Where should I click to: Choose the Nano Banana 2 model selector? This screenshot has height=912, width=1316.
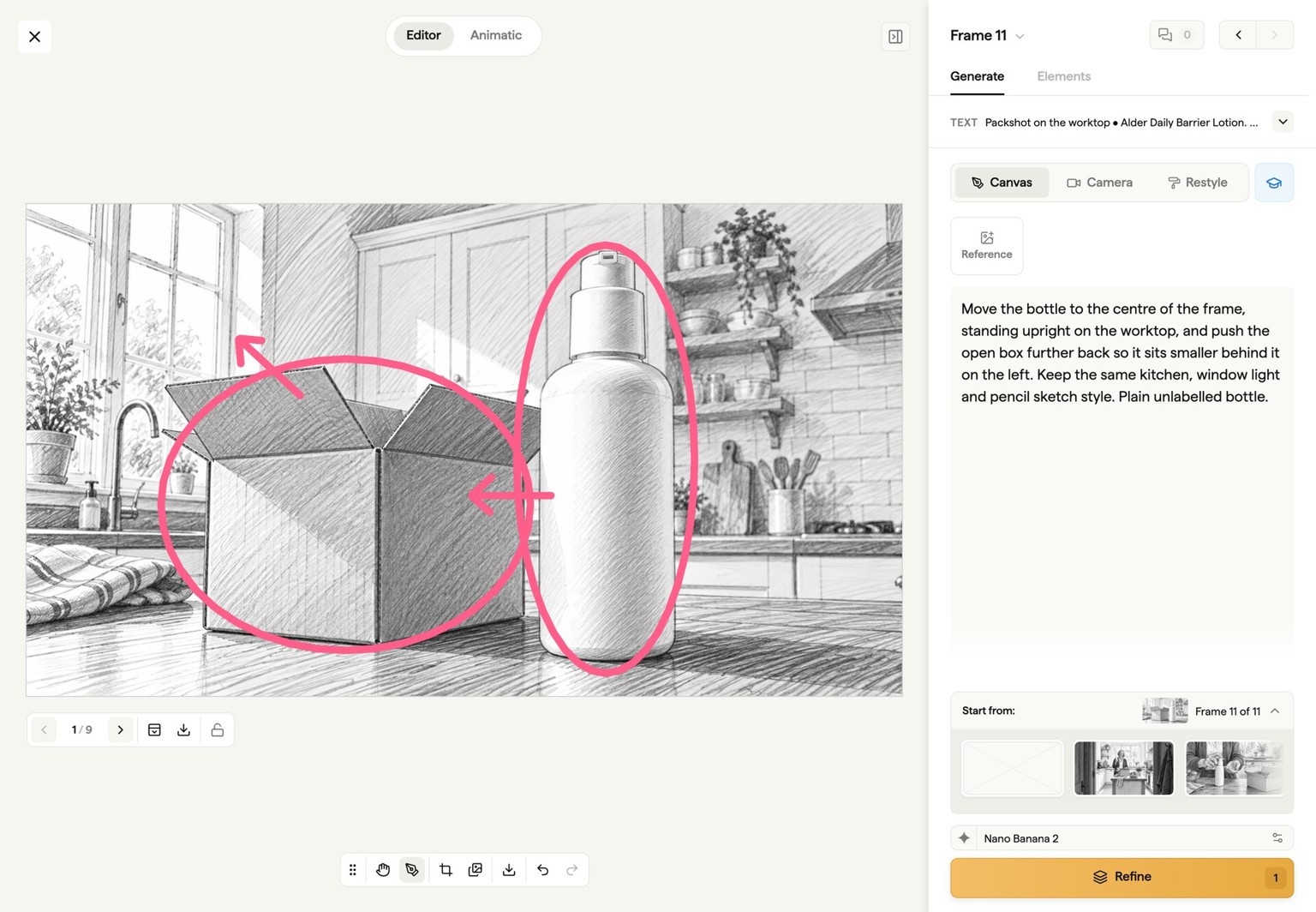coord(1122,838)
